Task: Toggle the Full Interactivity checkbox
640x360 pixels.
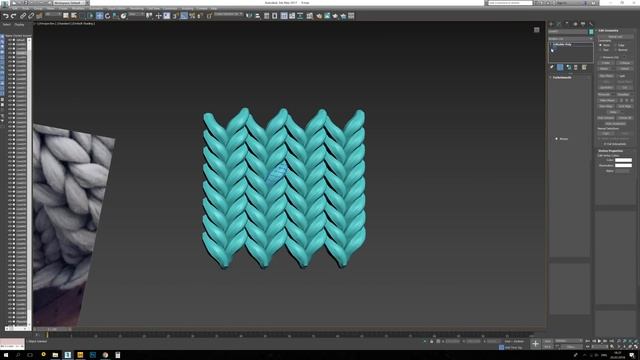Action: point(604,144)
